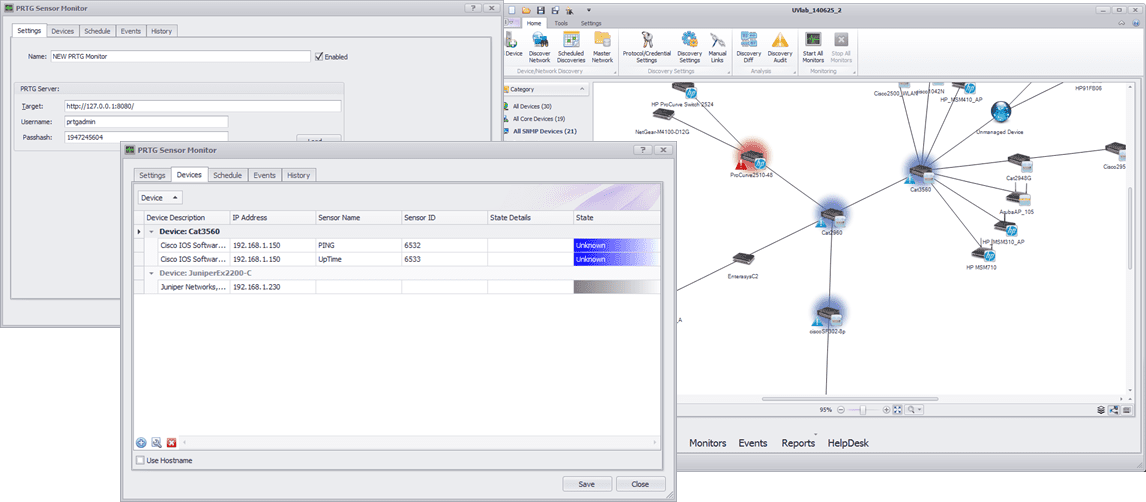Select the list view icon in map status bar

coord(1126,410)
